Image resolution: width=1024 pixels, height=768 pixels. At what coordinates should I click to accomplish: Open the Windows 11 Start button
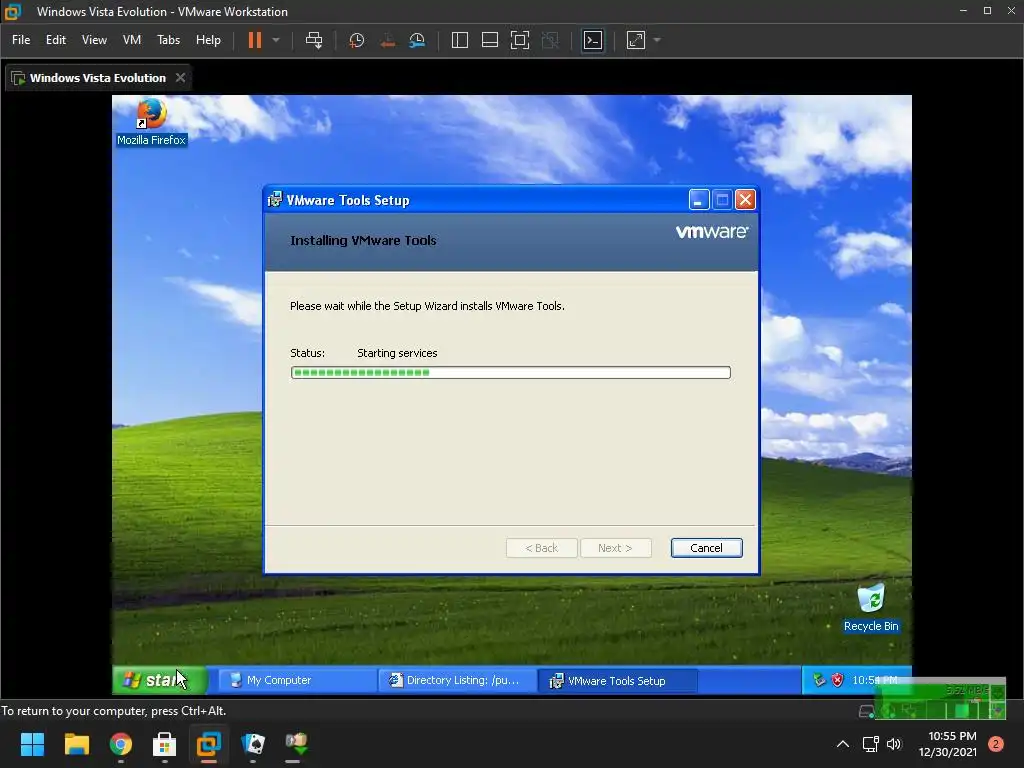32,744
